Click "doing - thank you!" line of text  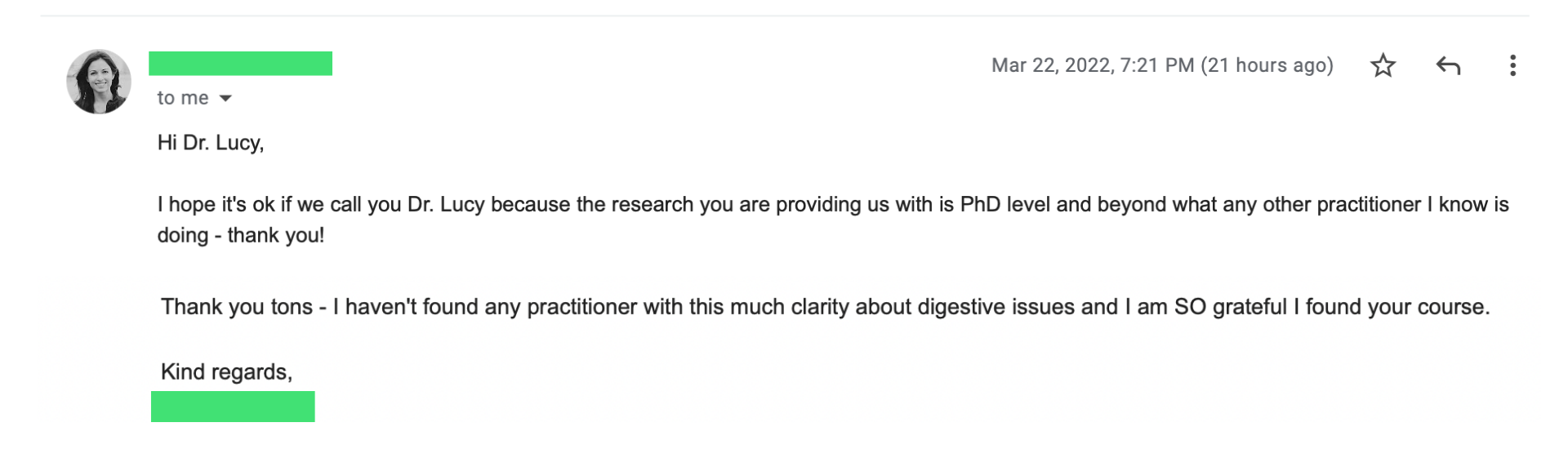[x=241, y=235]
